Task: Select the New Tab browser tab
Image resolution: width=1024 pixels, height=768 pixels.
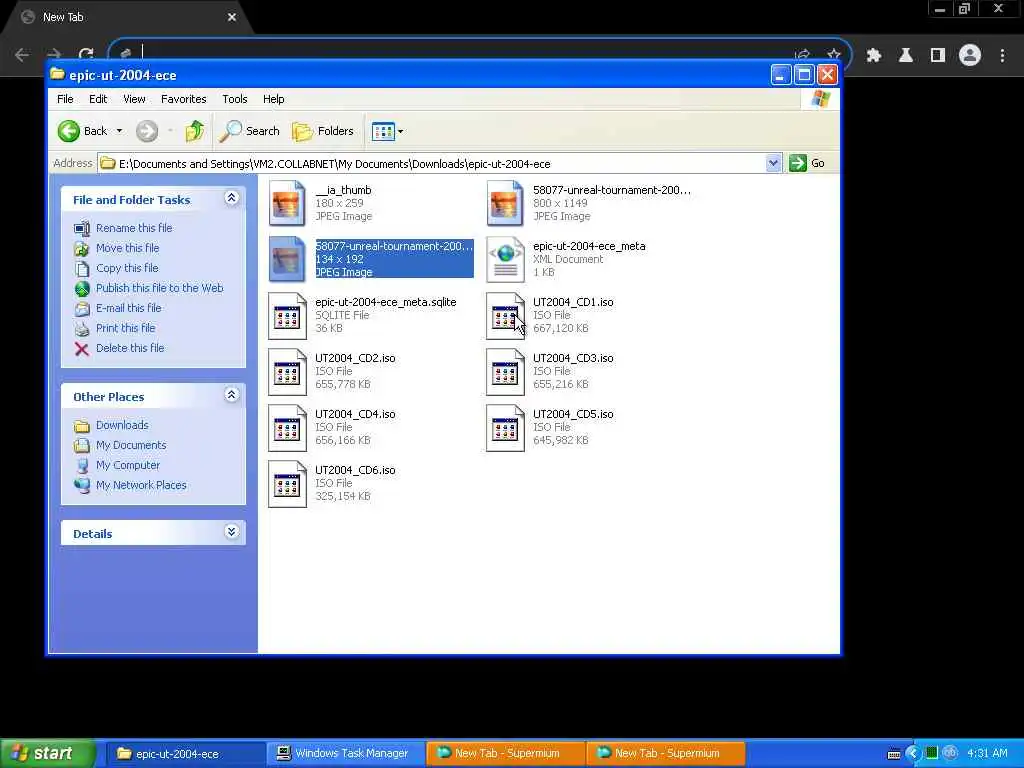Action: point(126,18)
